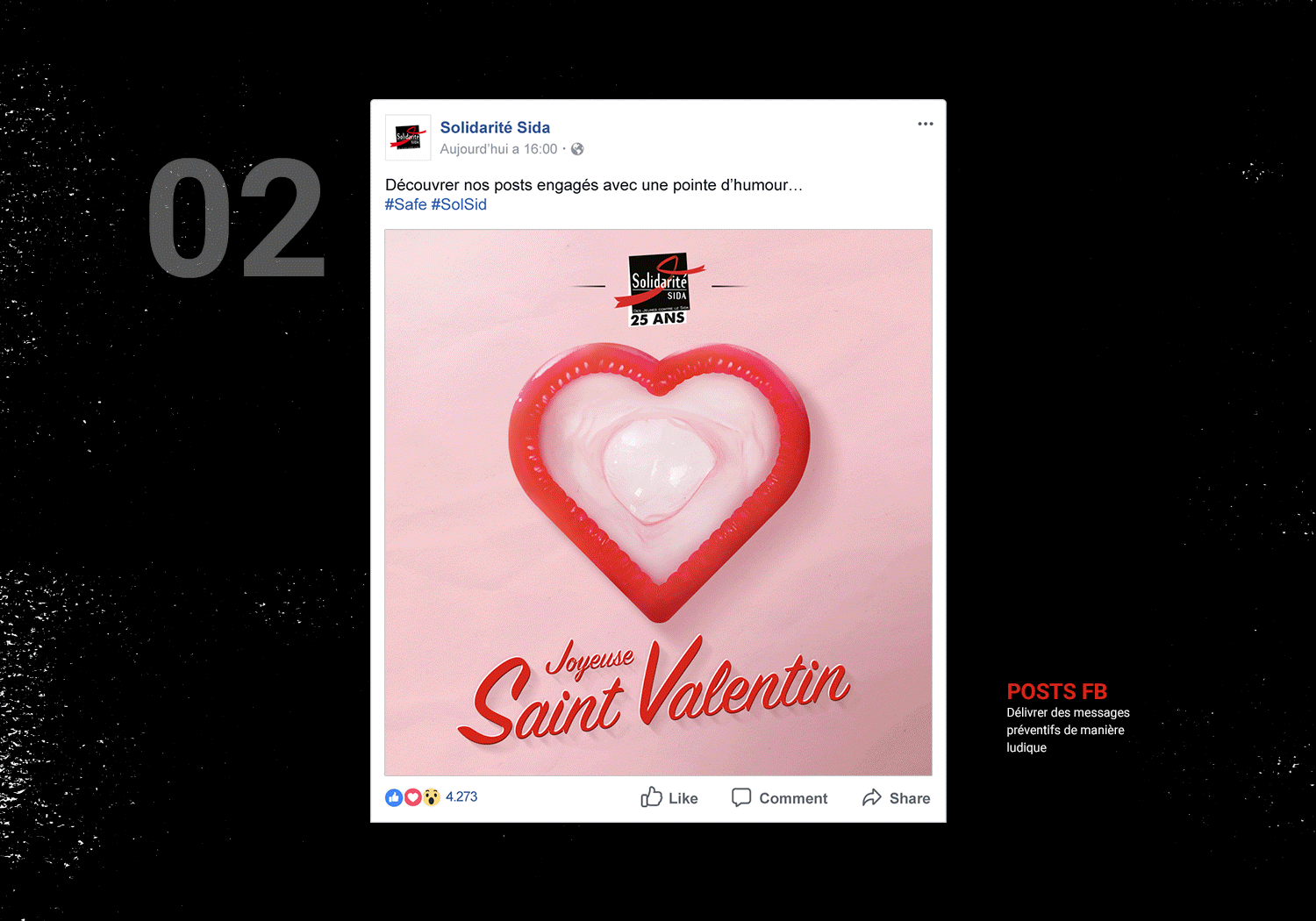Open the Solidarité Sida page name link
The width and height of the screenshot is (1316, 921).
click(x=495, y=128)
